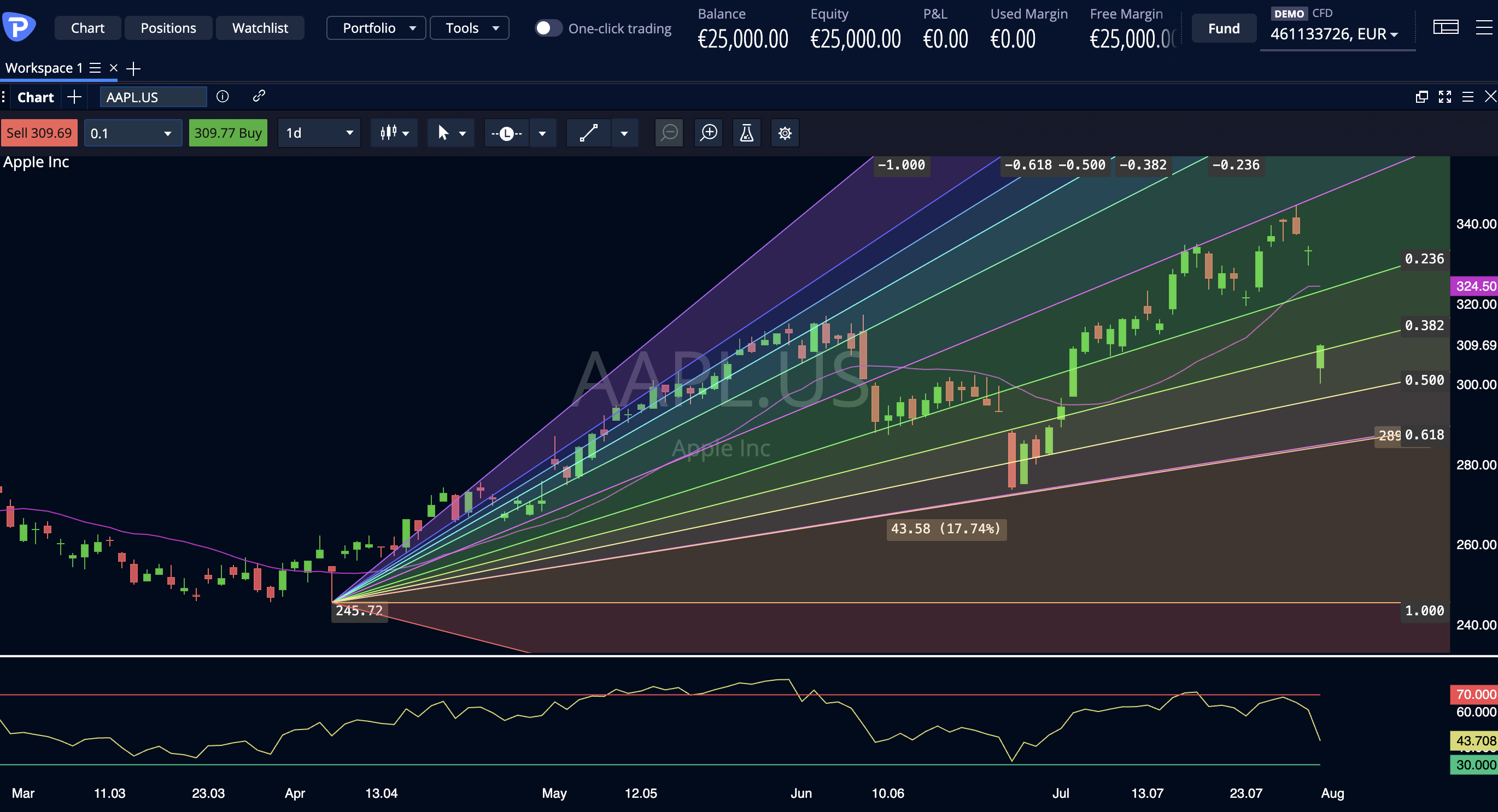This screenshot has height=812, width=1498.
Task: Open chart settings gear icon
Action: [785, 133]
